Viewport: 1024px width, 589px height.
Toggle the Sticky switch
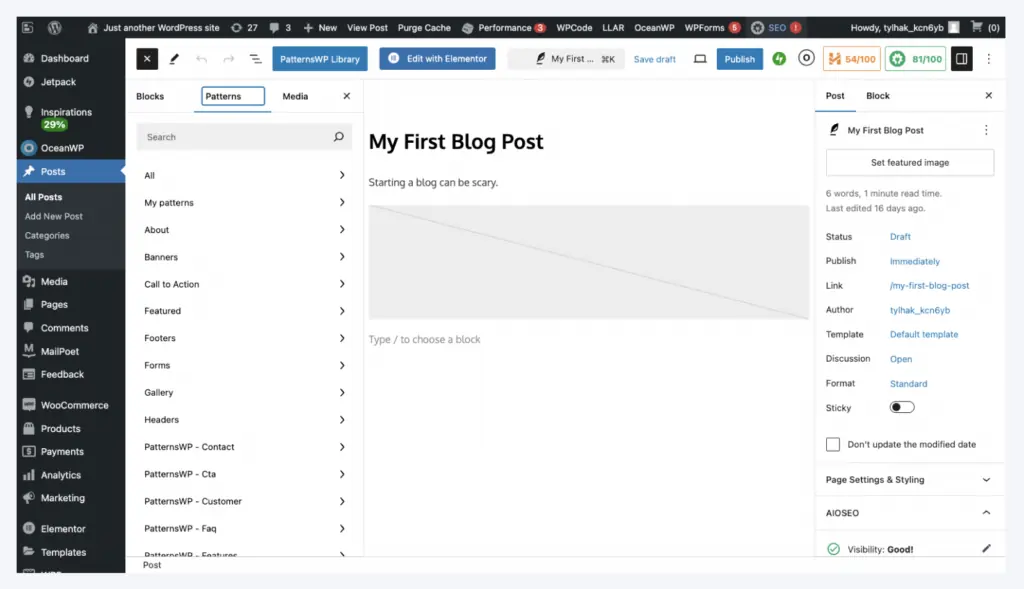[x=902, y=407]
